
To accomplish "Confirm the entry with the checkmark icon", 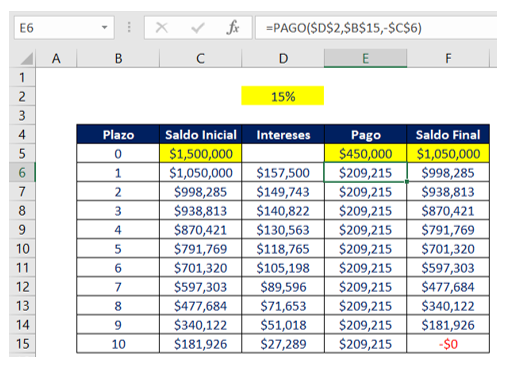I will [197, 28].
